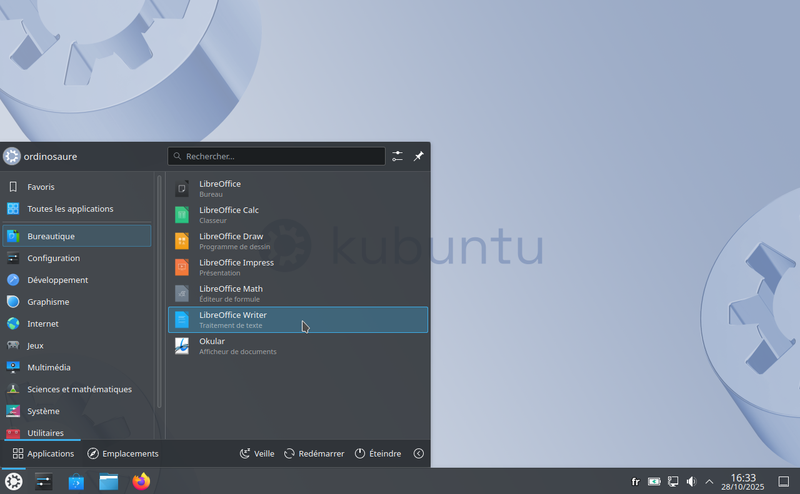Open the Utilitaires category
This screenshot has width=800, height=494.
pyautogui.click(x=77, y=433)
